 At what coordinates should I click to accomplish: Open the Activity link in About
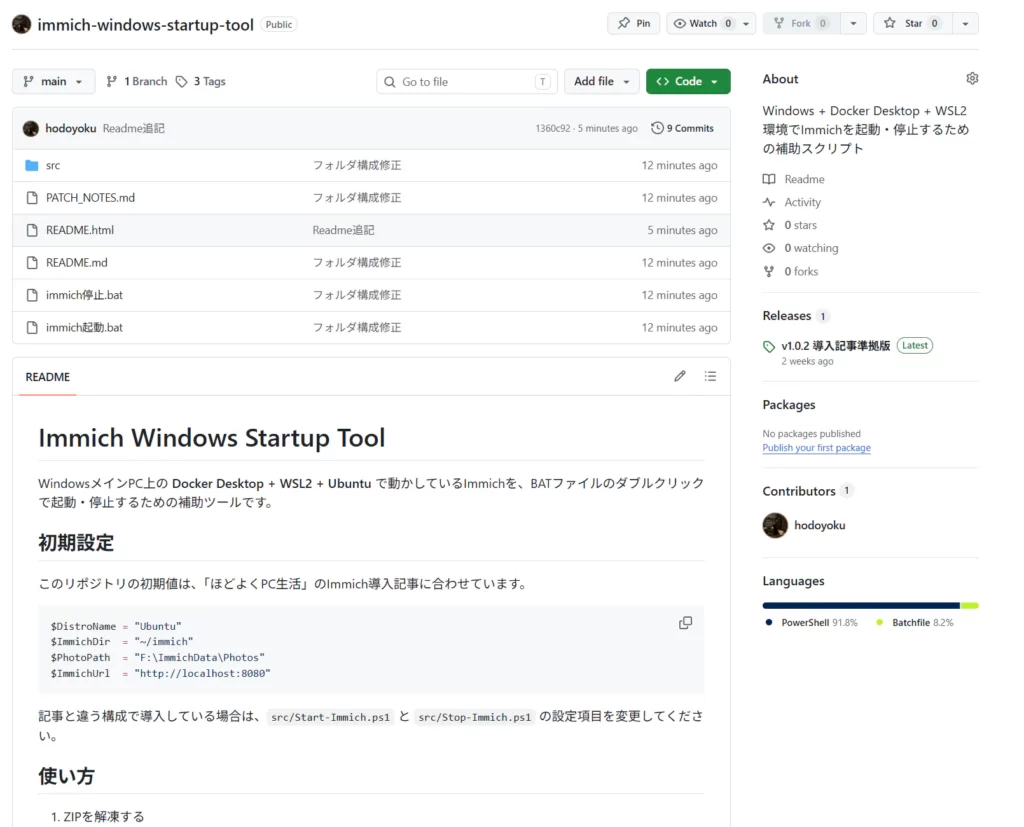point(802,203)
